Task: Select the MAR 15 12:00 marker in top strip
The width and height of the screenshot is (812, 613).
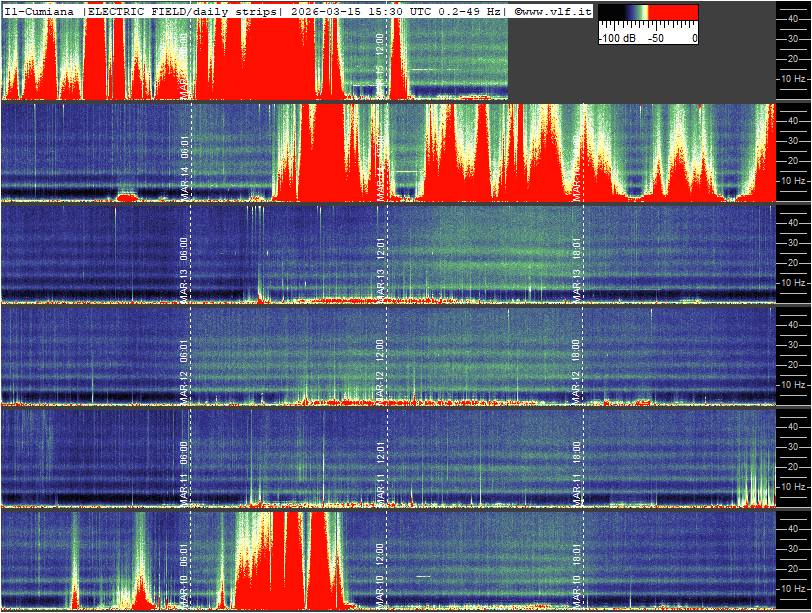Action: pos(381,64)
